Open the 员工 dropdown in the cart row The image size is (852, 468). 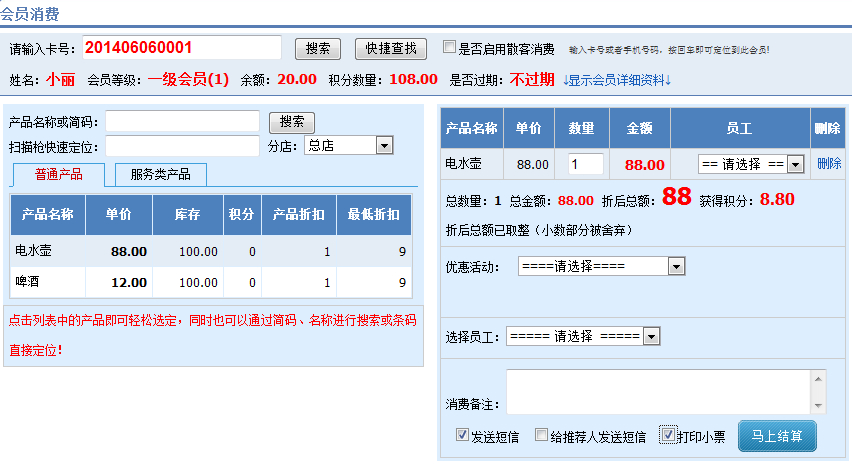(x=751, y=164)
